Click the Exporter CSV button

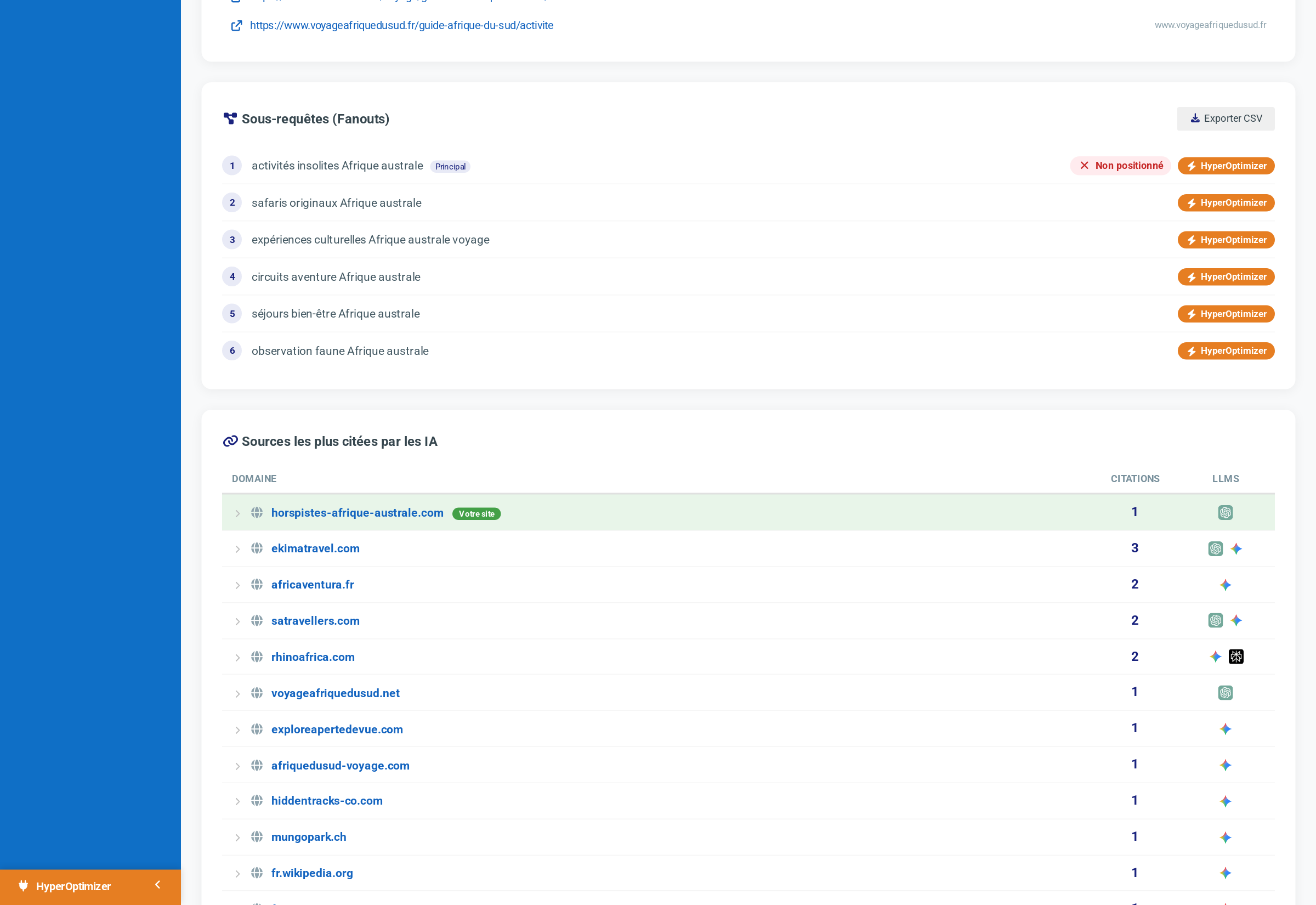click(1226, 118)
